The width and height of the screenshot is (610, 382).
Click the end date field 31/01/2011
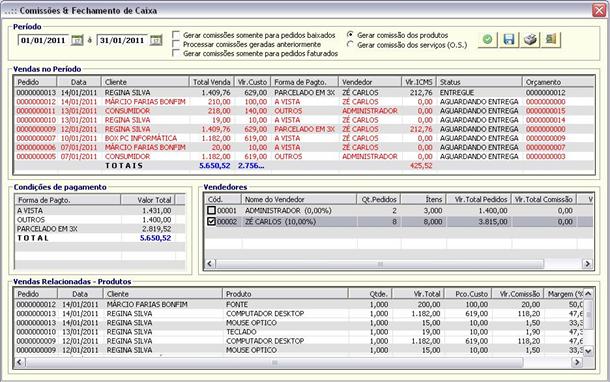pos(122,40)
